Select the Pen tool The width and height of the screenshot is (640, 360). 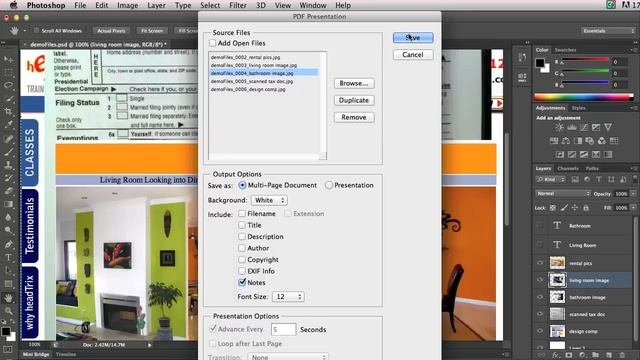[8, 244]
